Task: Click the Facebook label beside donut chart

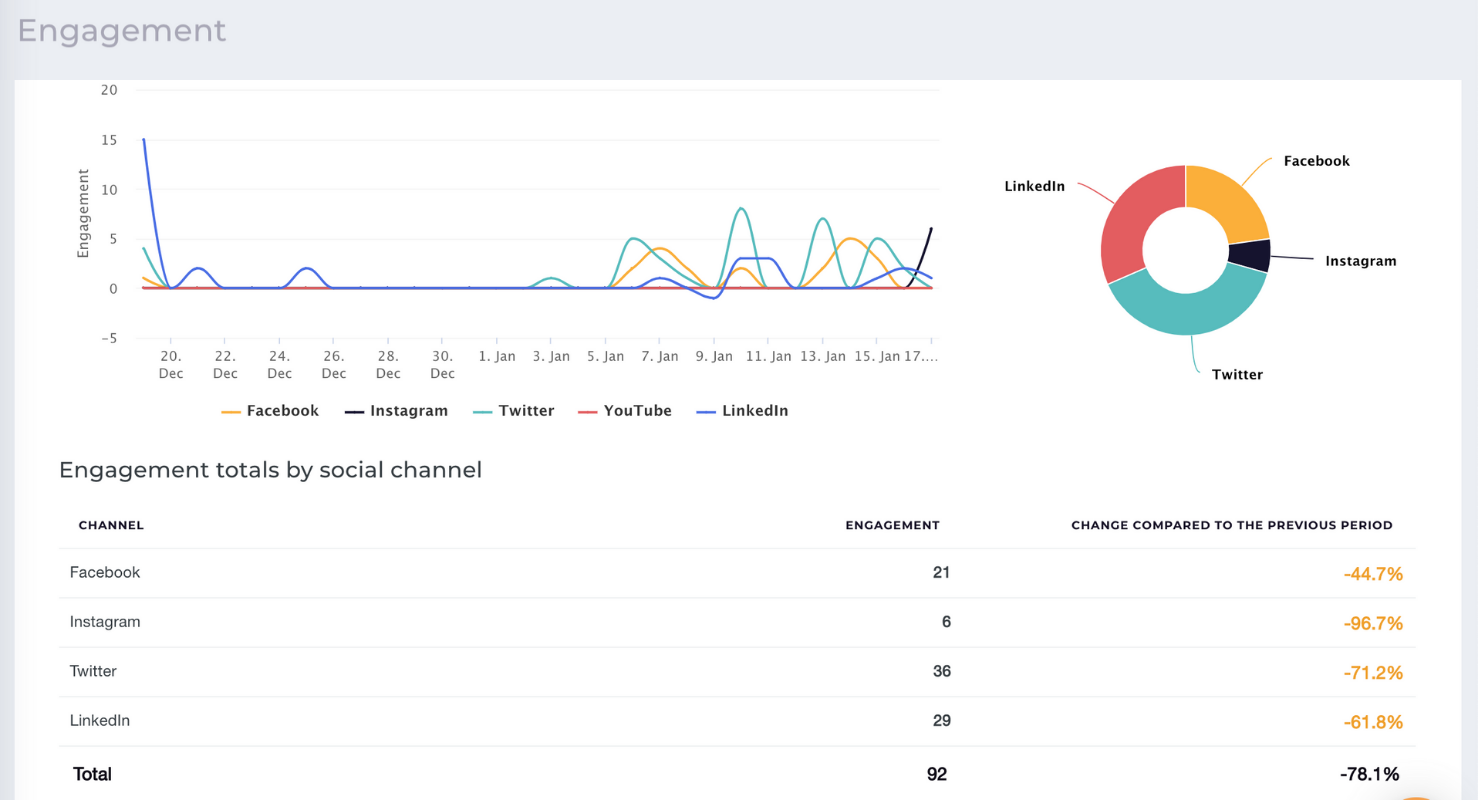Action: tap(1316, 161)
